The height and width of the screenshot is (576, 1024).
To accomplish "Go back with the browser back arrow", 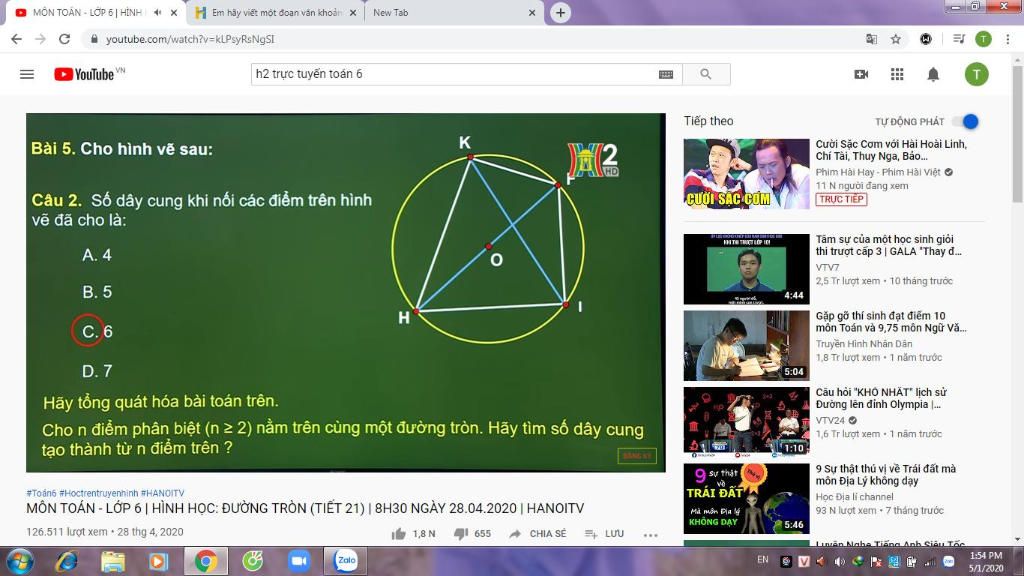I will (16, 39).
